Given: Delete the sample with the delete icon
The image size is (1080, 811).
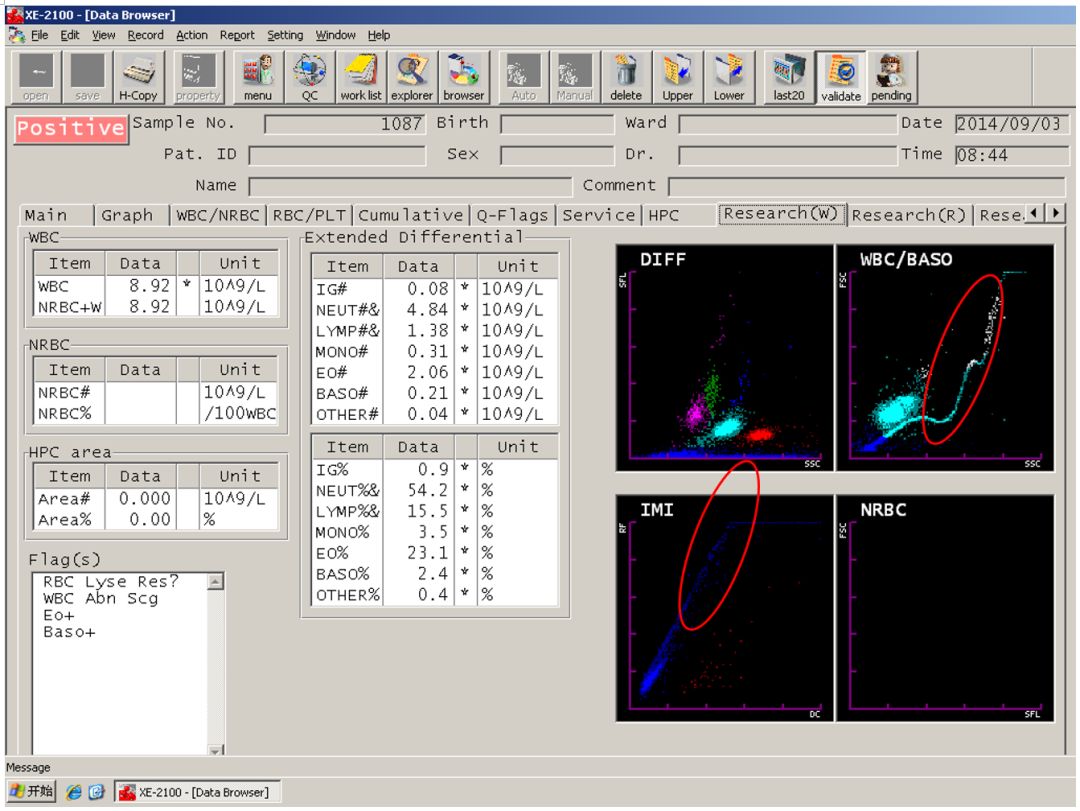Looking at the screenshot, I should click(x=626, y=77).
